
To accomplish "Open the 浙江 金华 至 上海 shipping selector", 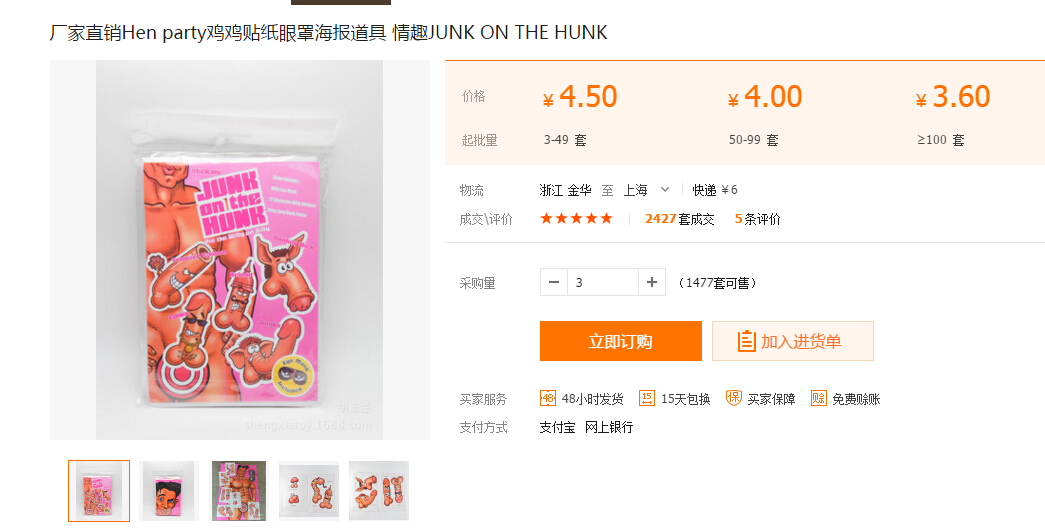I will coord(605,190).
